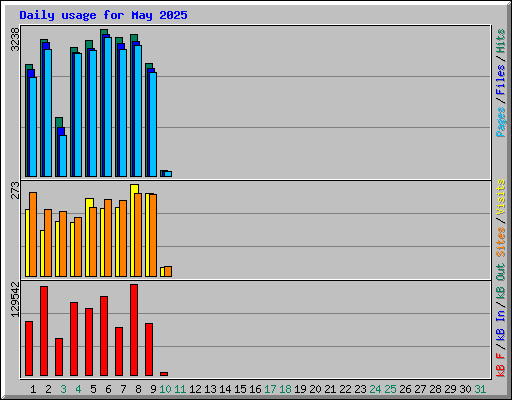Click day 13 label on the x-axis
512x400 pixels.
tap(210, 389)
